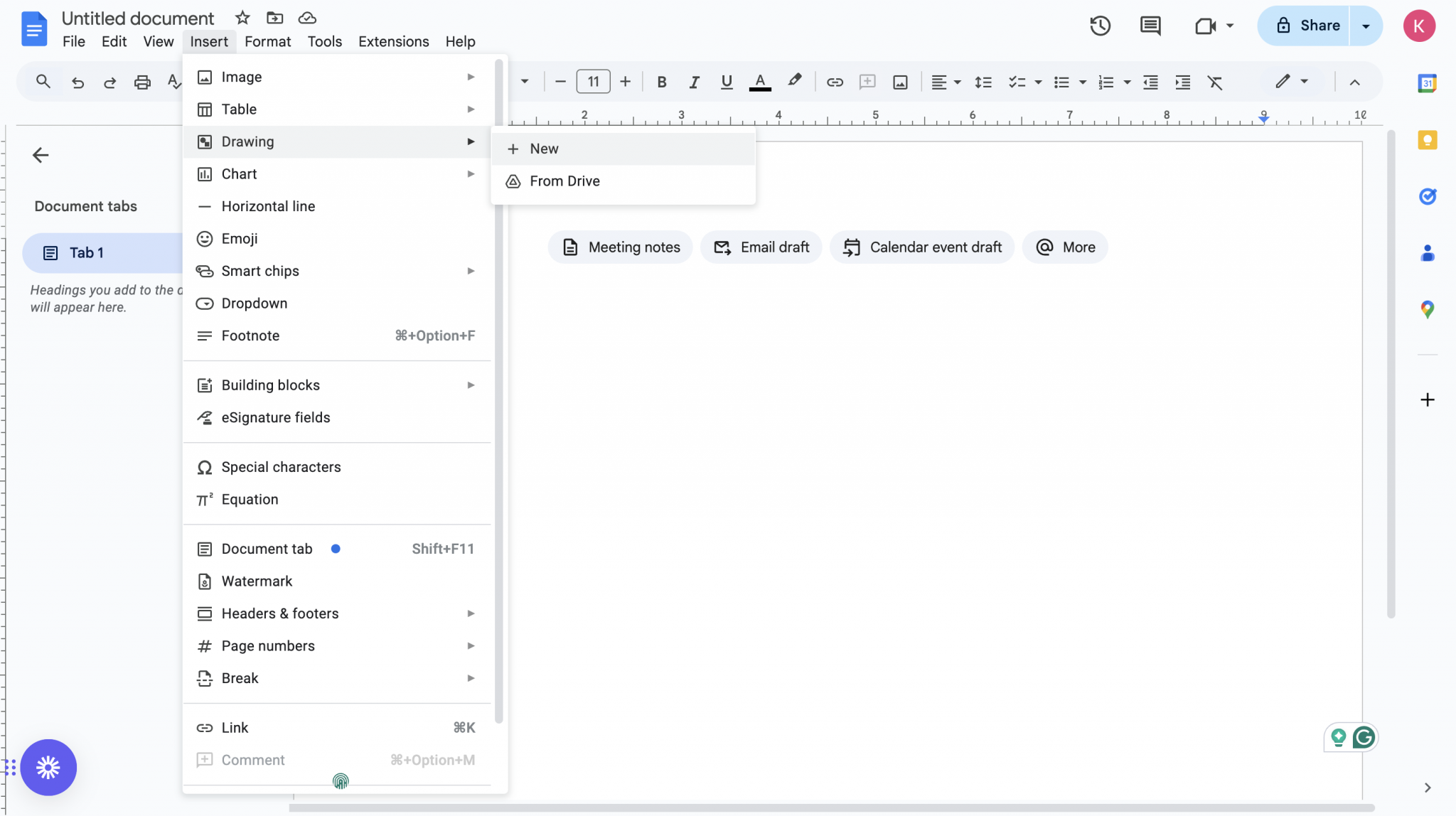Open the text color picker
Screen dimensions: 1456x816
point(759,82)
